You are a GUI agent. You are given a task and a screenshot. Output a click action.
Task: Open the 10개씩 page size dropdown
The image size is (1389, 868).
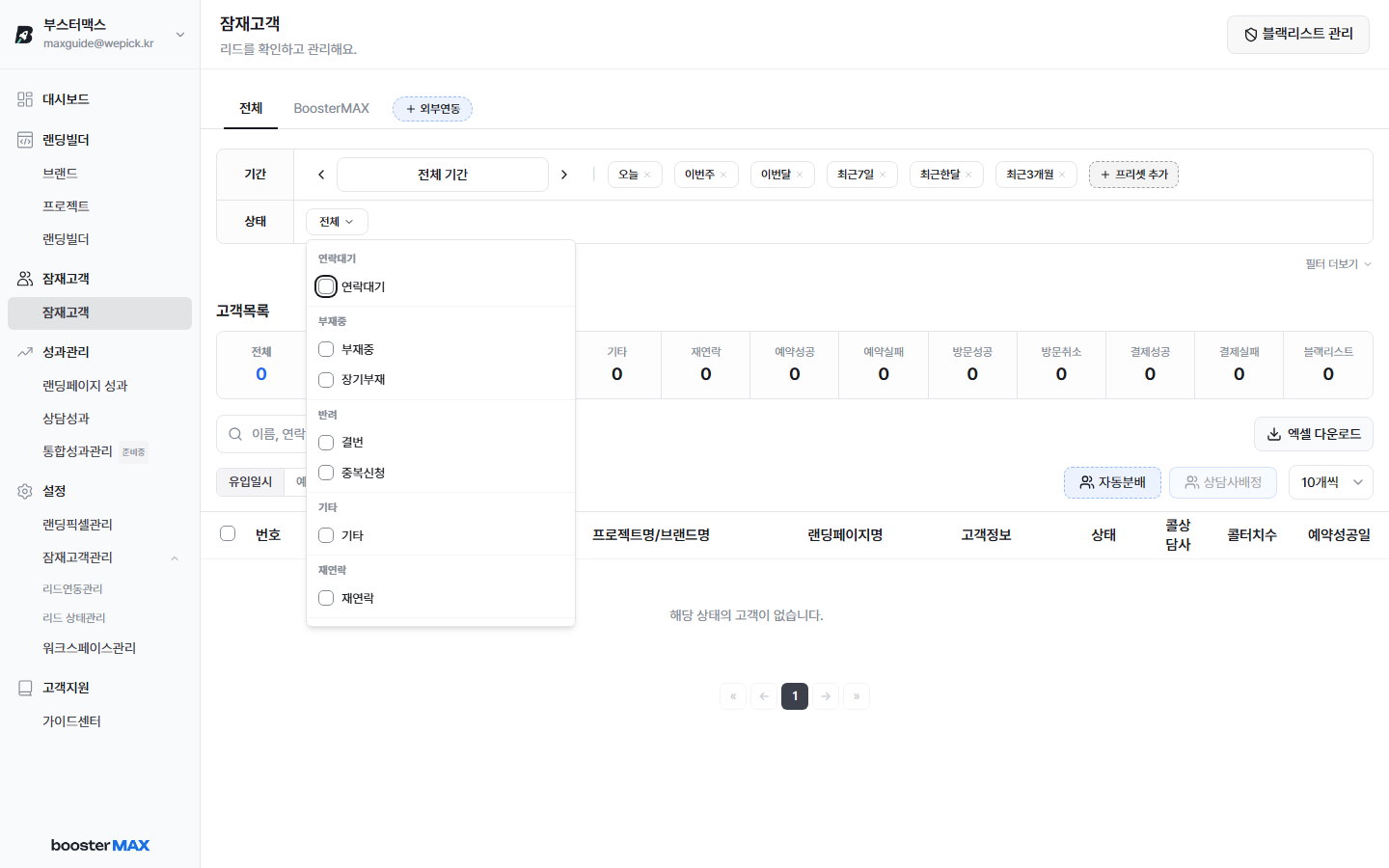pos(1331,482)
